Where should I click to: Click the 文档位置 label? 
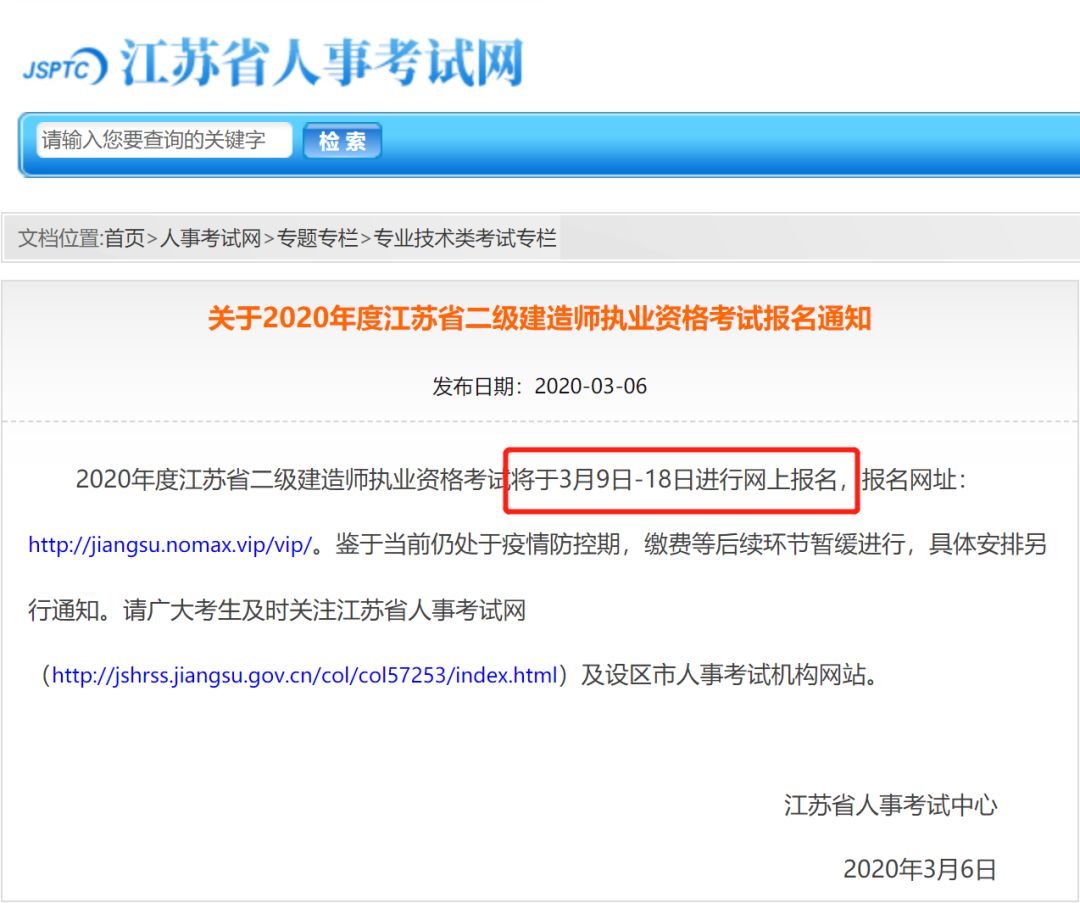pos(59,238)
